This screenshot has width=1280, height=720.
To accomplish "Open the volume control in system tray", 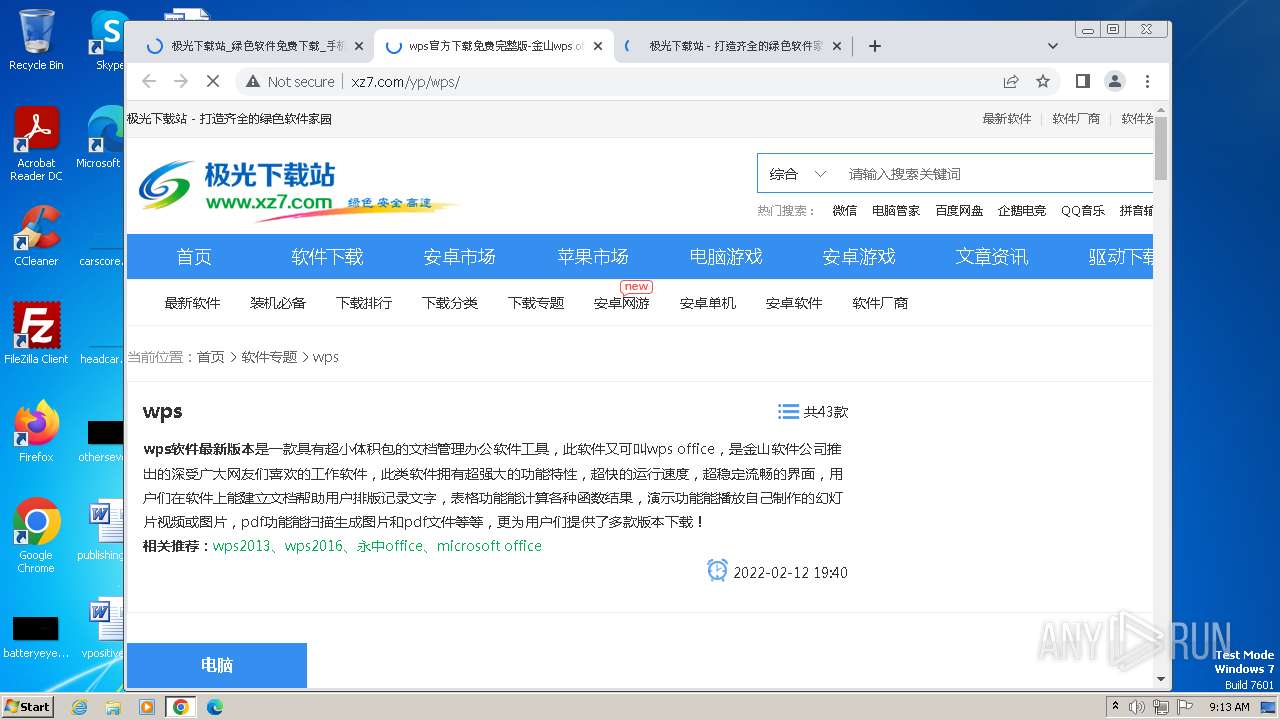I will [x=1138, y=707].
